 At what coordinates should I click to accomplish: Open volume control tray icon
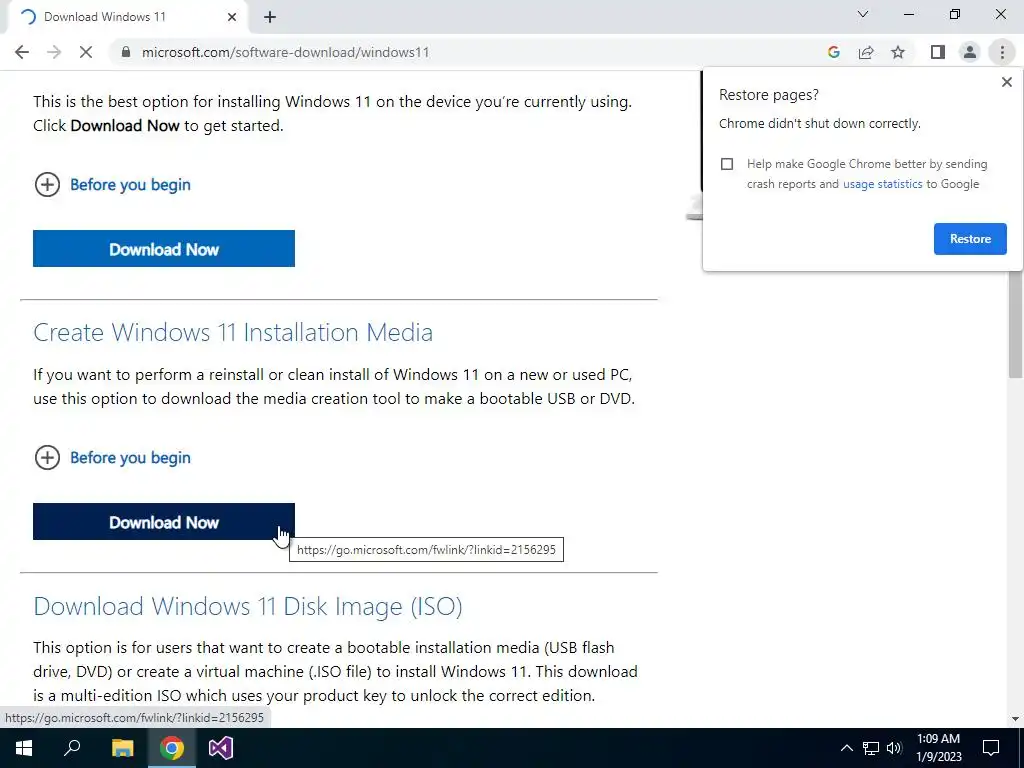click(x=894, y=748)
